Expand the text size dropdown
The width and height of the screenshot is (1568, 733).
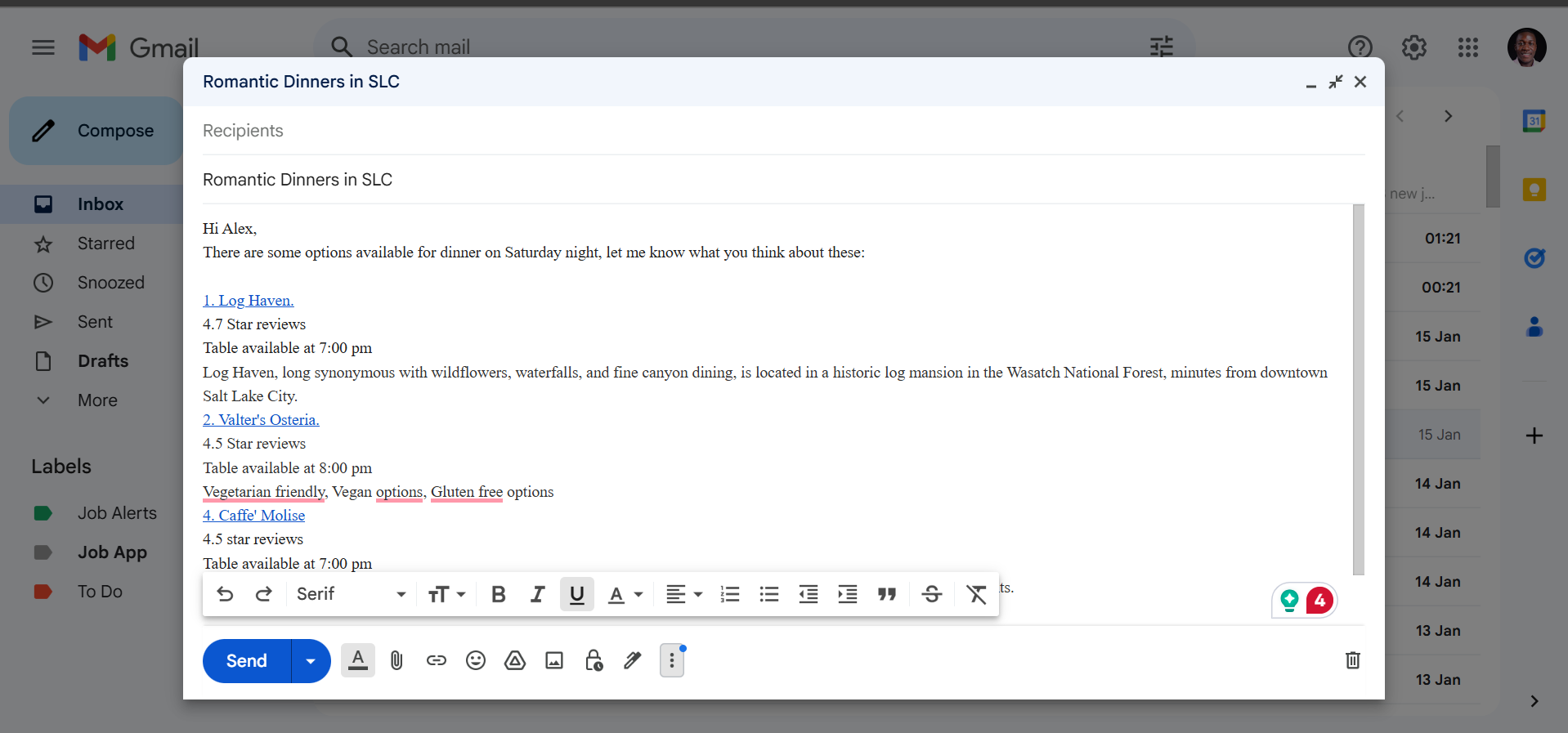[446, 594]
